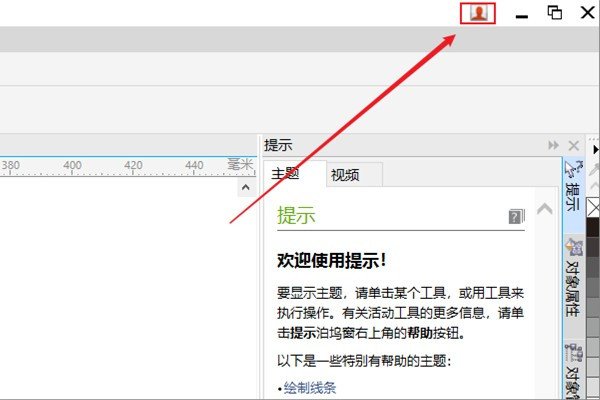Switch to the 视频 tab
600x400 pixels.
coord(354,175)
